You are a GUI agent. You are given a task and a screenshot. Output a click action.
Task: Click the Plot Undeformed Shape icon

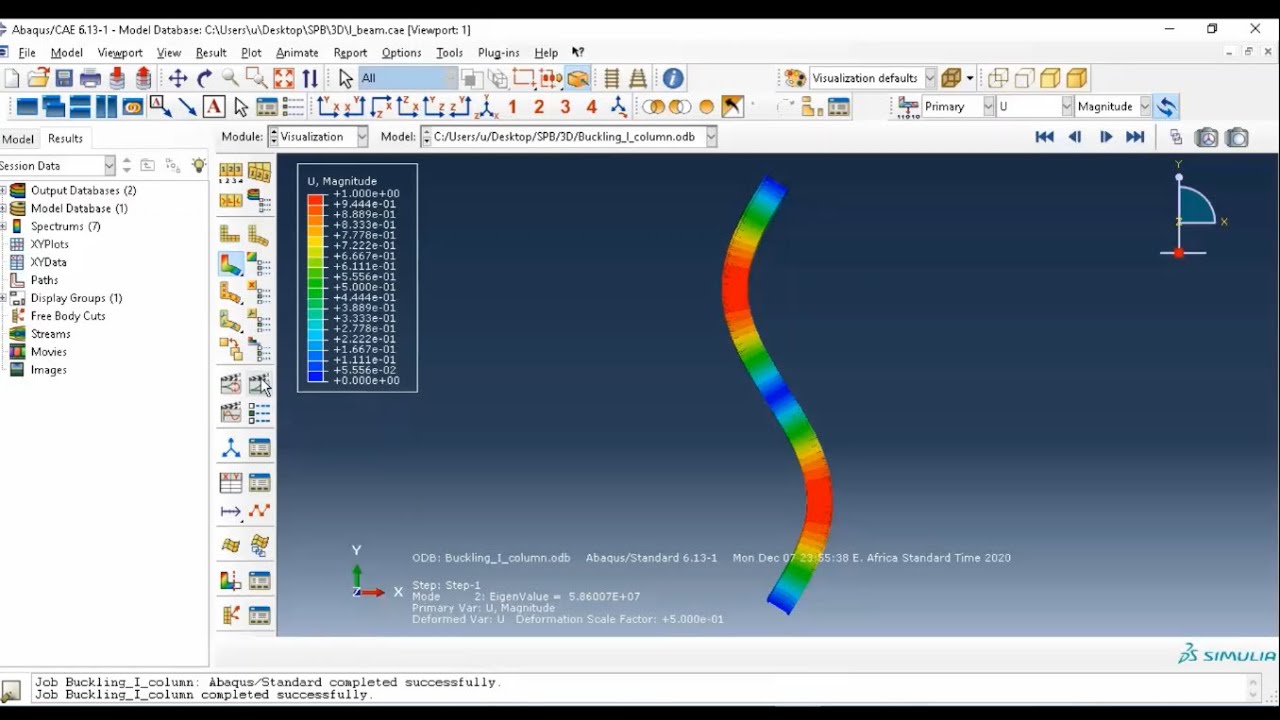pos(231,234)
